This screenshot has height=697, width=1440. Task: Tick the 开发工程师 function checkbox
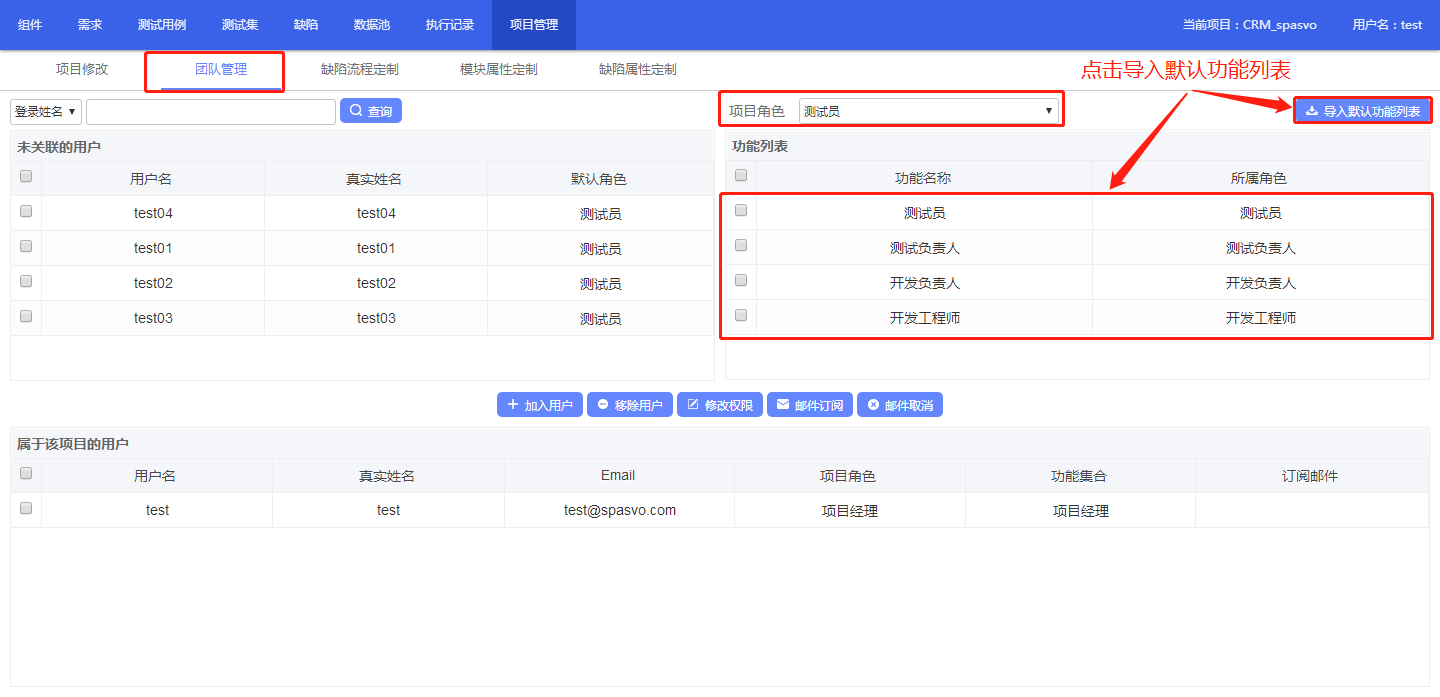coord(741,315)
